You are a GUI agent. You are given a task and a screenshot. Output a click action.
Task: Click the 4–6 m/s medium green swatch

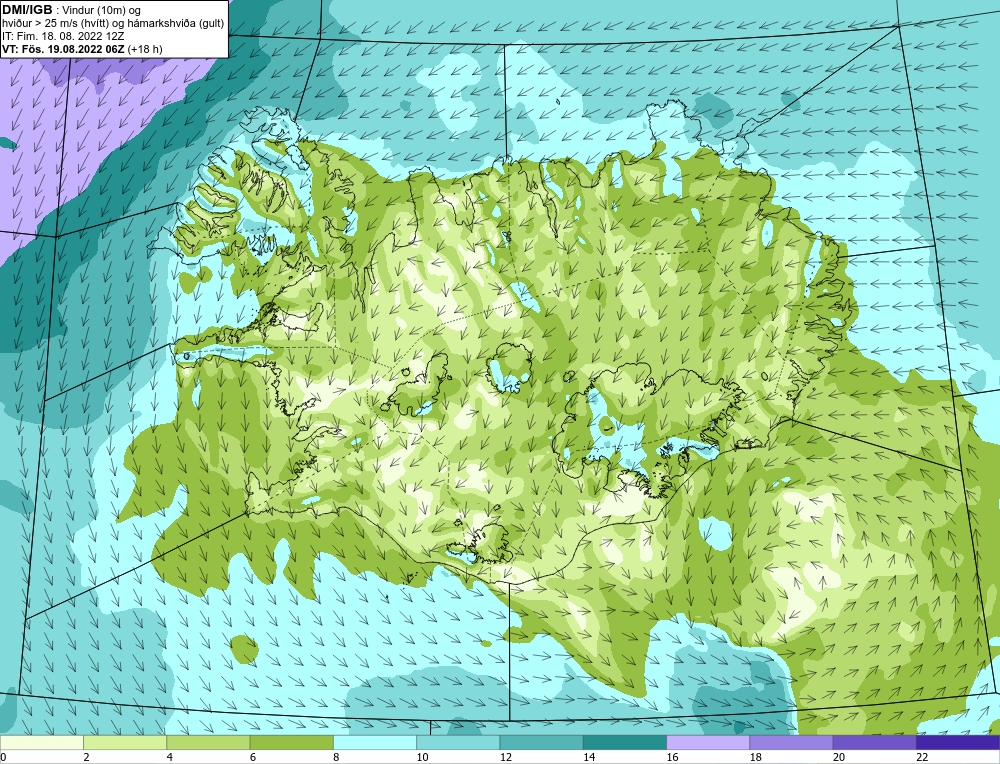(x=209, y=742)
